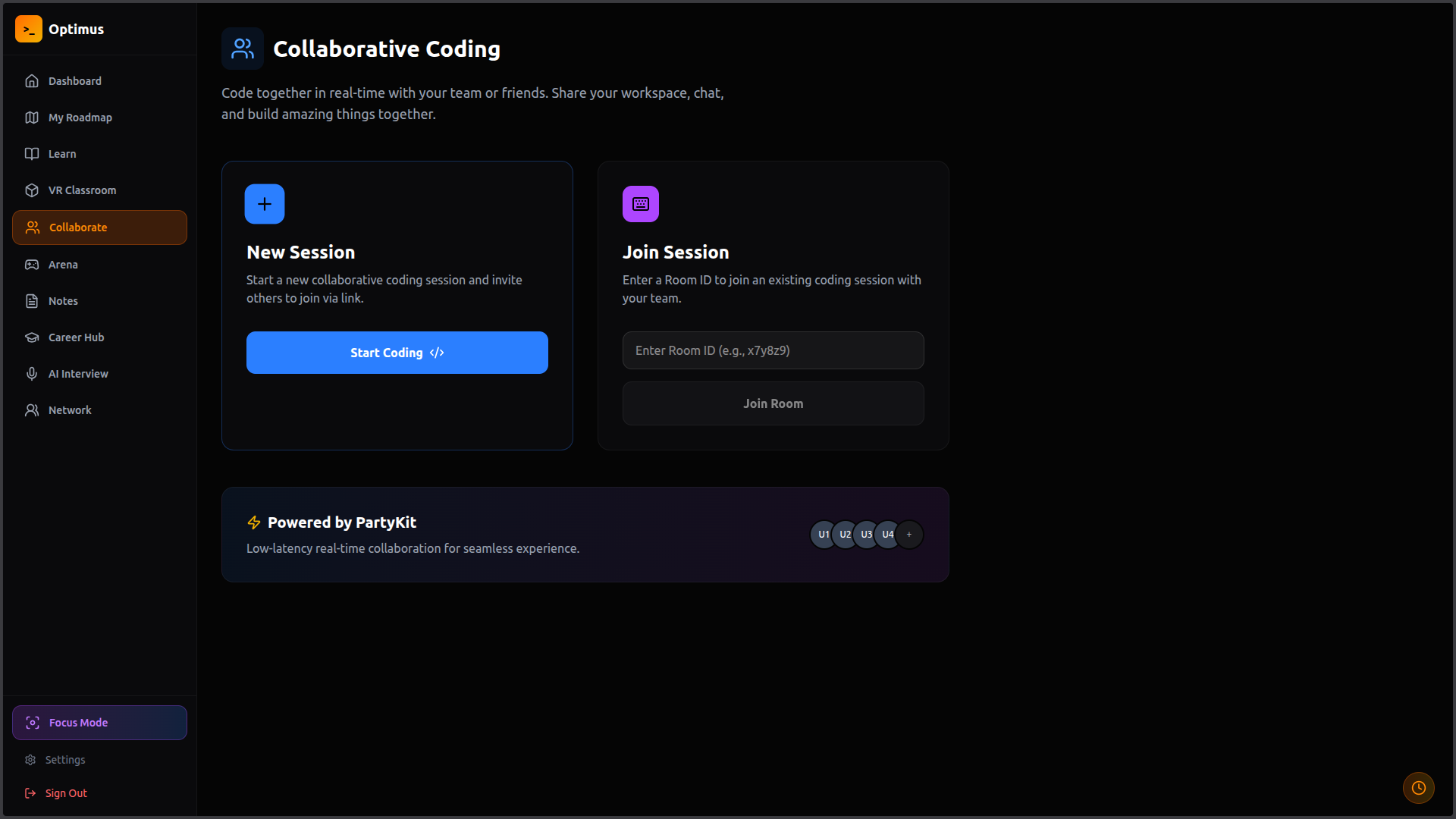The width and height of the screenshot is (1456, 819).
Task: Click the purple keyboard icon on Join Session
Action: click(x=641, y=204)
